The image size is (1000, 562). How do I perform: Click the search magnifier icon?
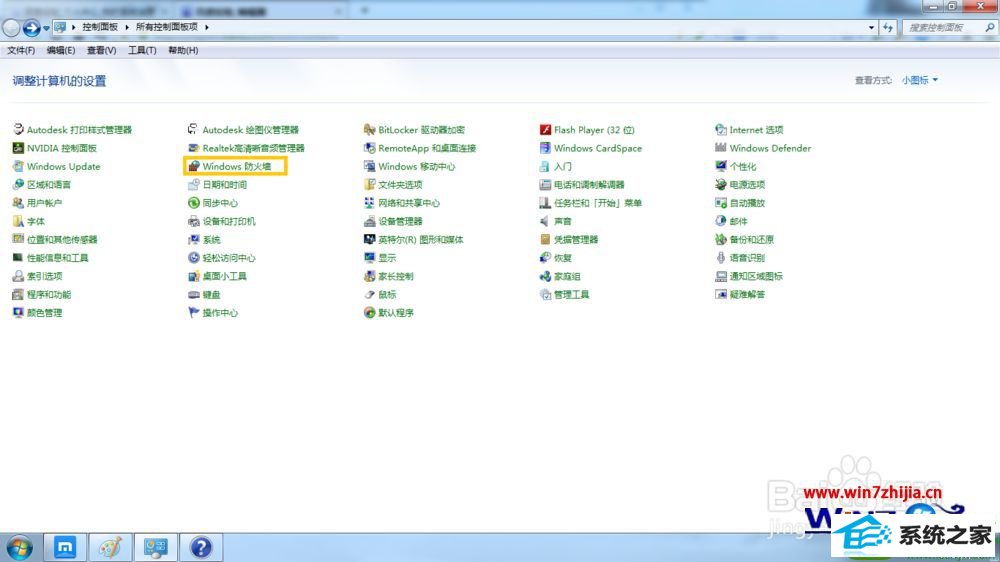tap(989, 27)
